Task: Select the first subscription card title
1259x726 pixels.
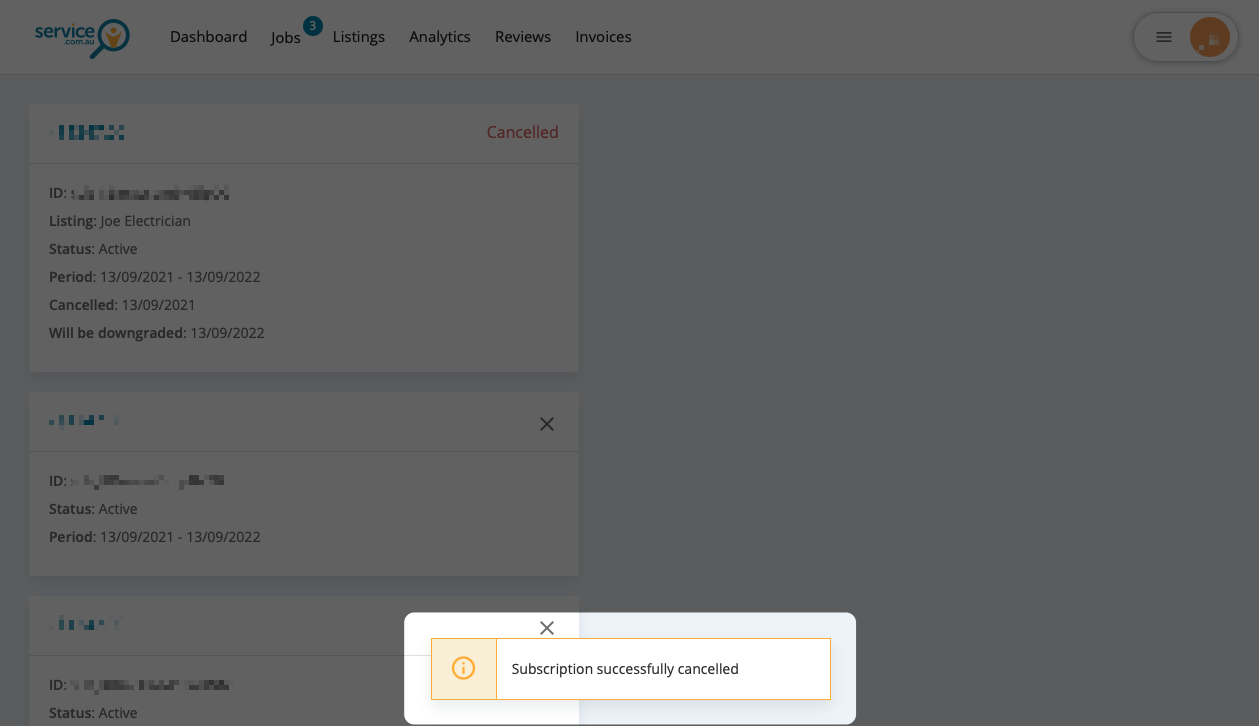Action: [x=90, y=132]
